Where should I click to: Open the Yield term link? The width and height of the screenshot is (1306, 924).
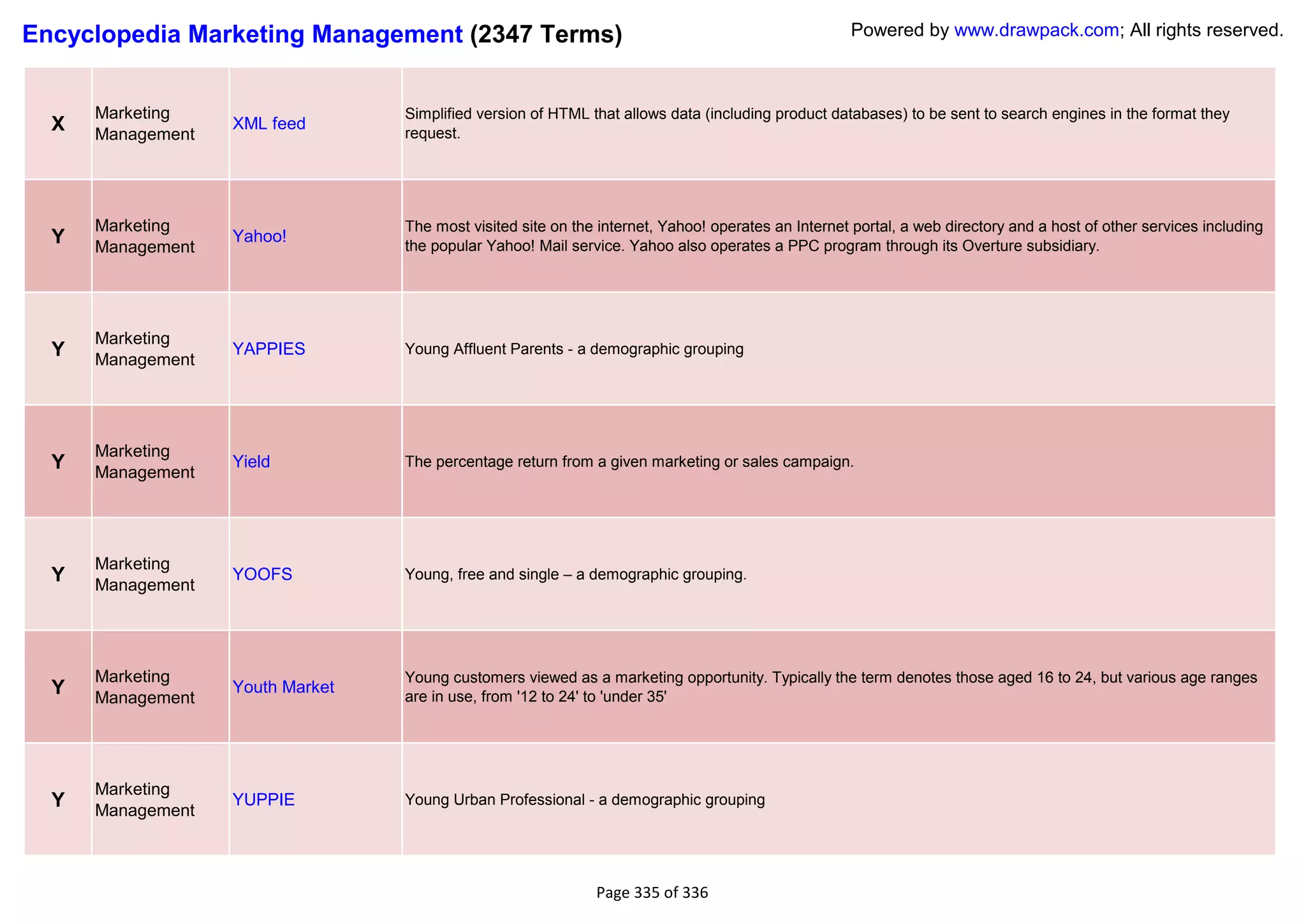tap(251, 462)
